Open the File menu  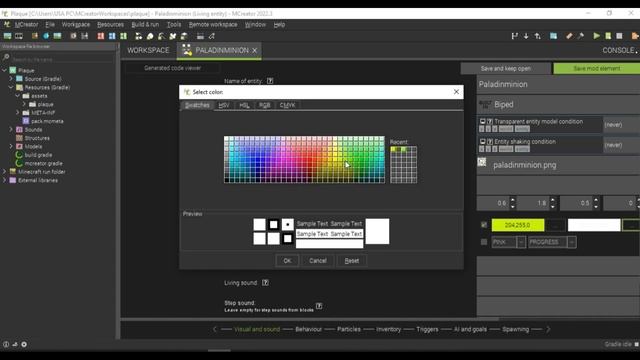click(50, 24)
